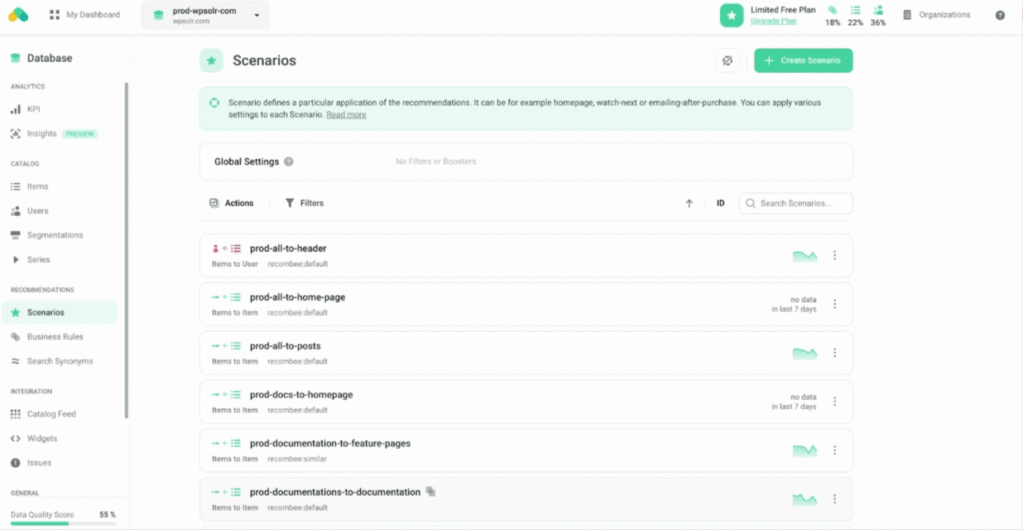Click the Recombee logo icon
The image size is (1024, 530).
18,14
